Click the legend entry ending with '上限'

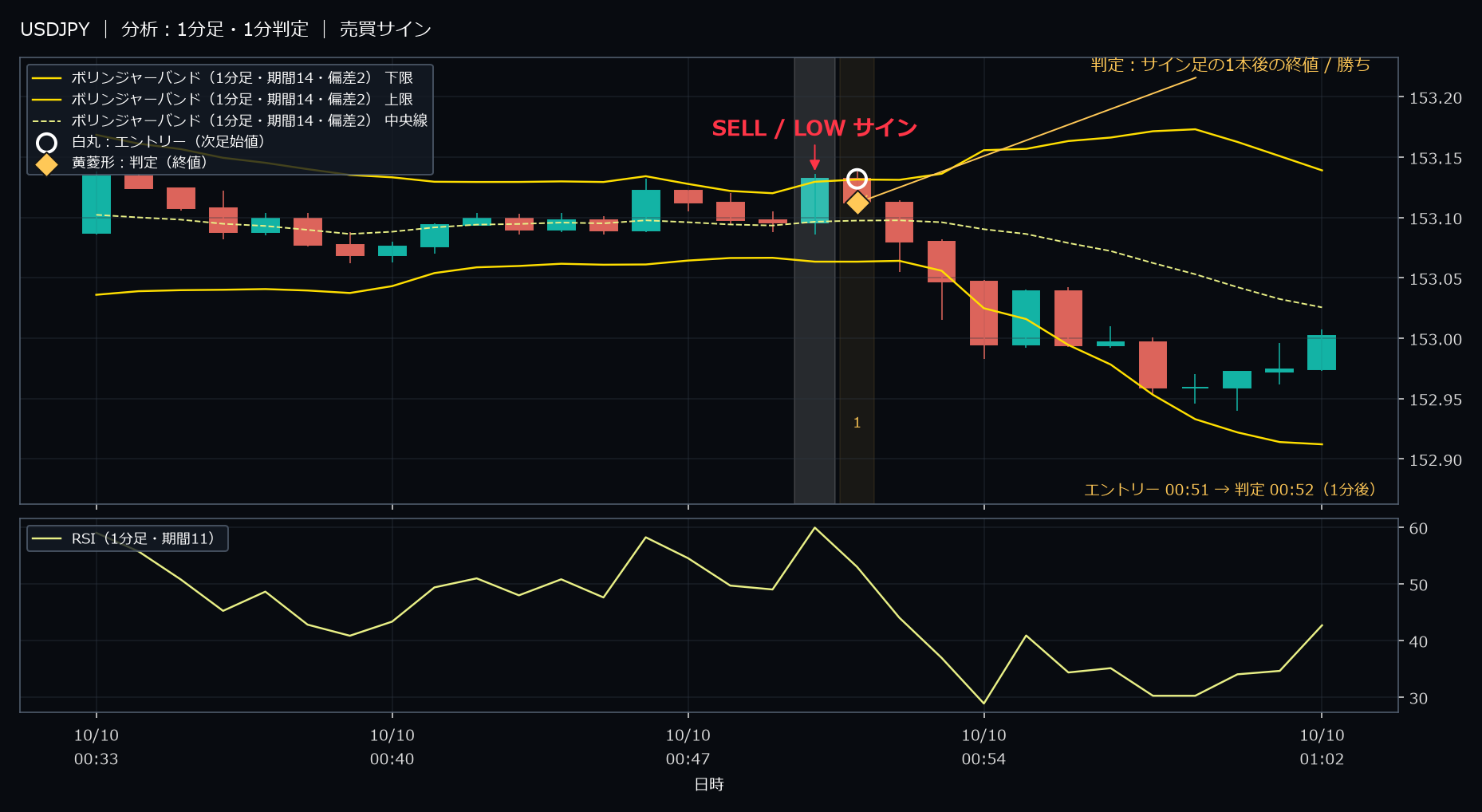pyautogui.click(x=223, y=99)
